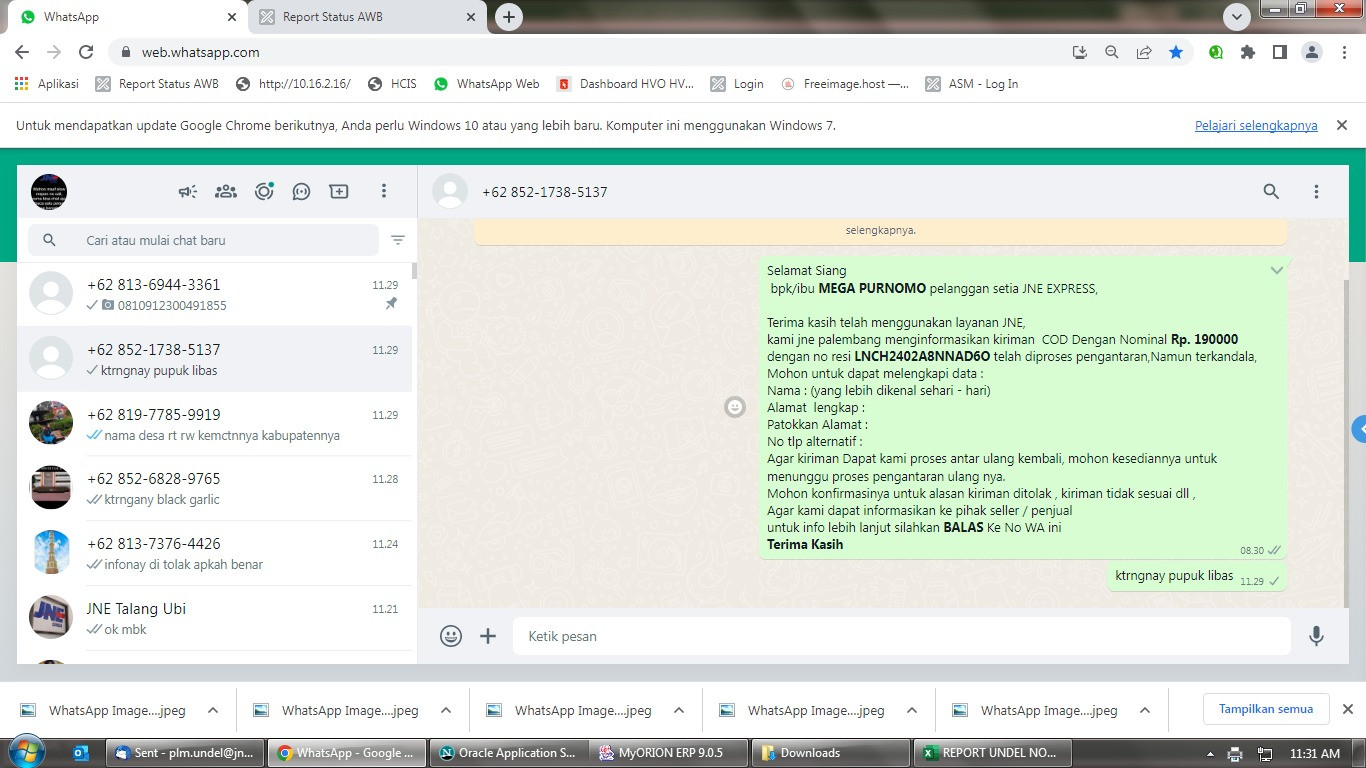Image resolution: width=1366 pixels, height=768 pixels.
Task: Open the emoji picker in message composer
Action: pos(451,636)
